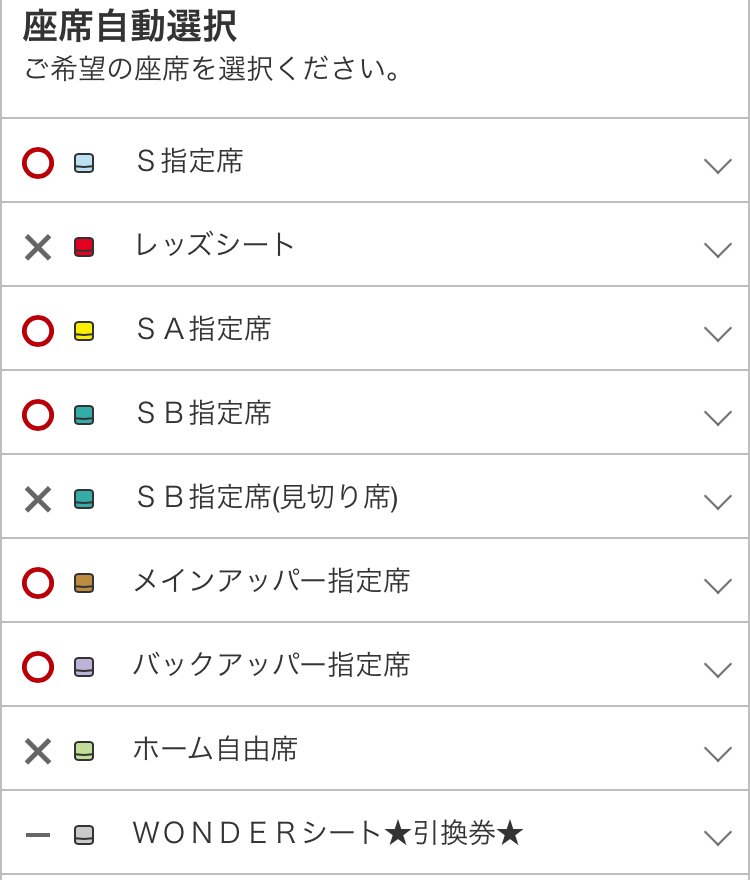Screen dimensions: 750x880
Task: Click the yellow ＳＡ指定席 seat color swatch
Action: [84, 331]
